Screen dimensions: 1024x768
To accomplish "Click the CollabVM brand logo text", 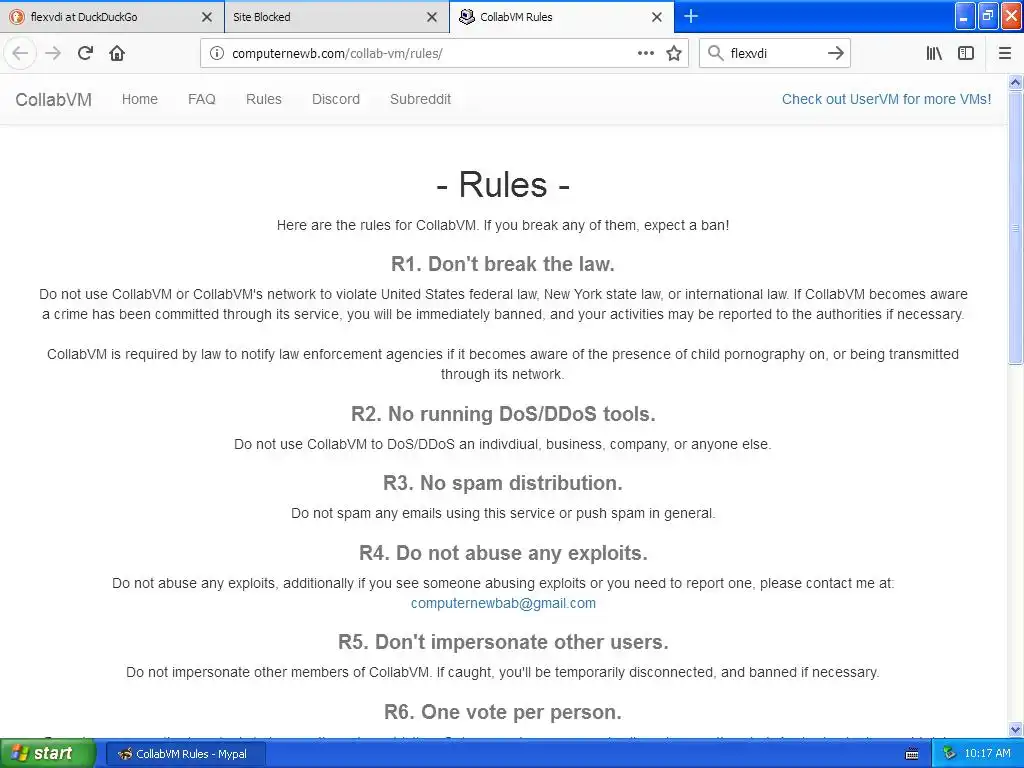I will point(54,100).
